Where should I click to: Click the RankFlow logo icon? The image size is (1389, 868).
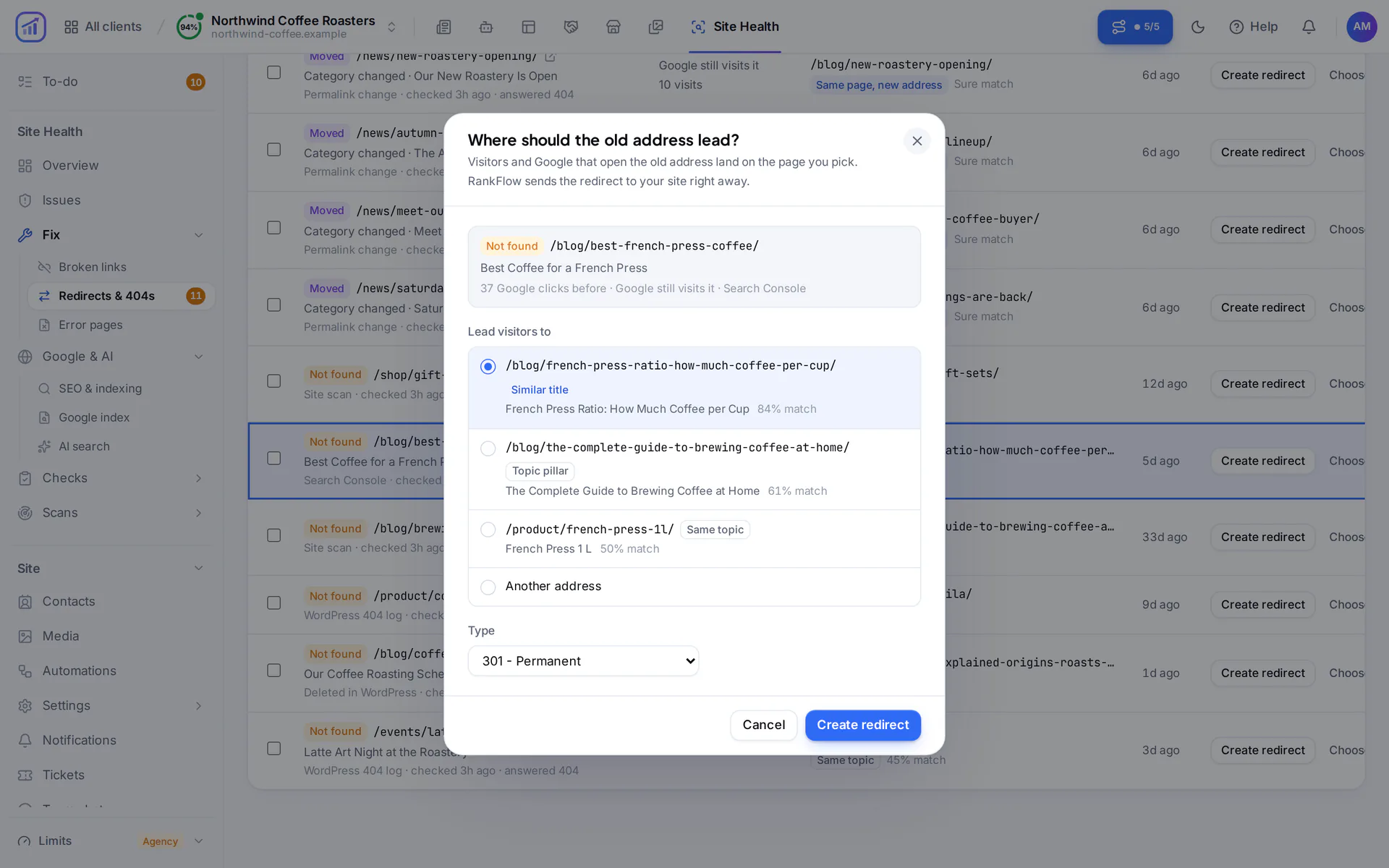coord(30,27)
